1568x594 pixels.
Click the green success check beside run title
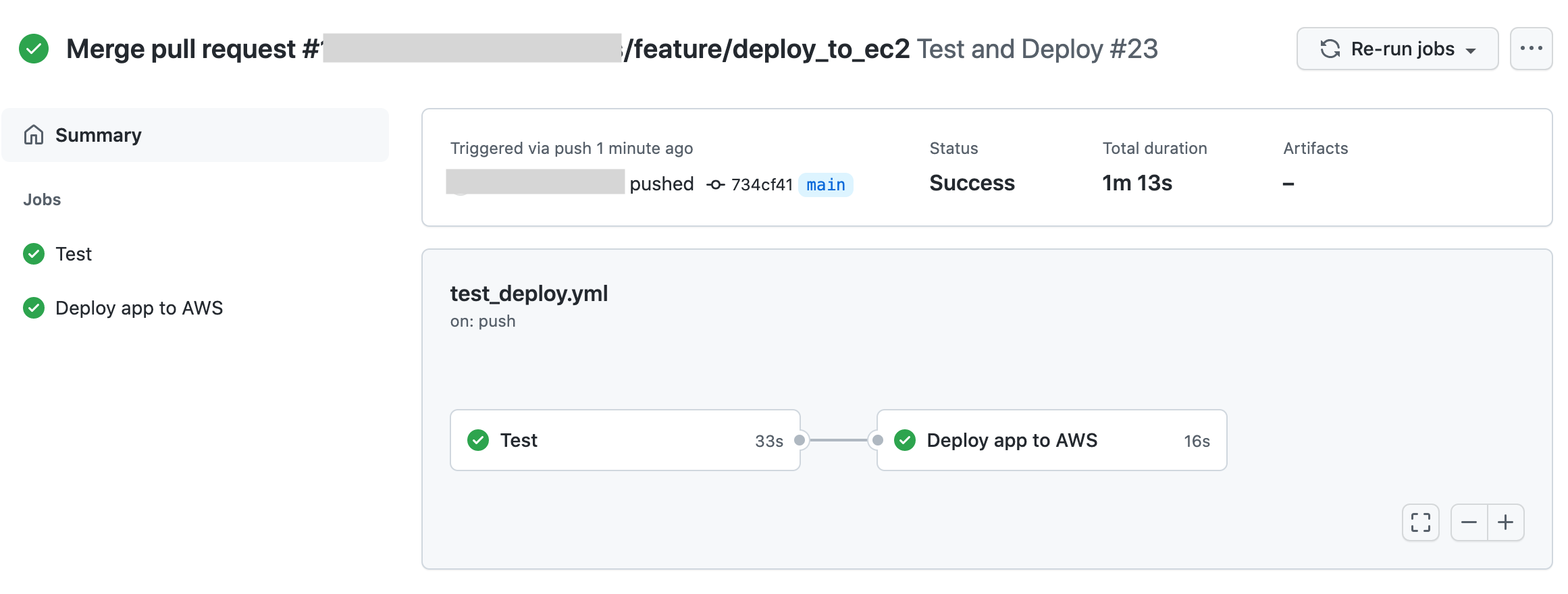[34, 49]
